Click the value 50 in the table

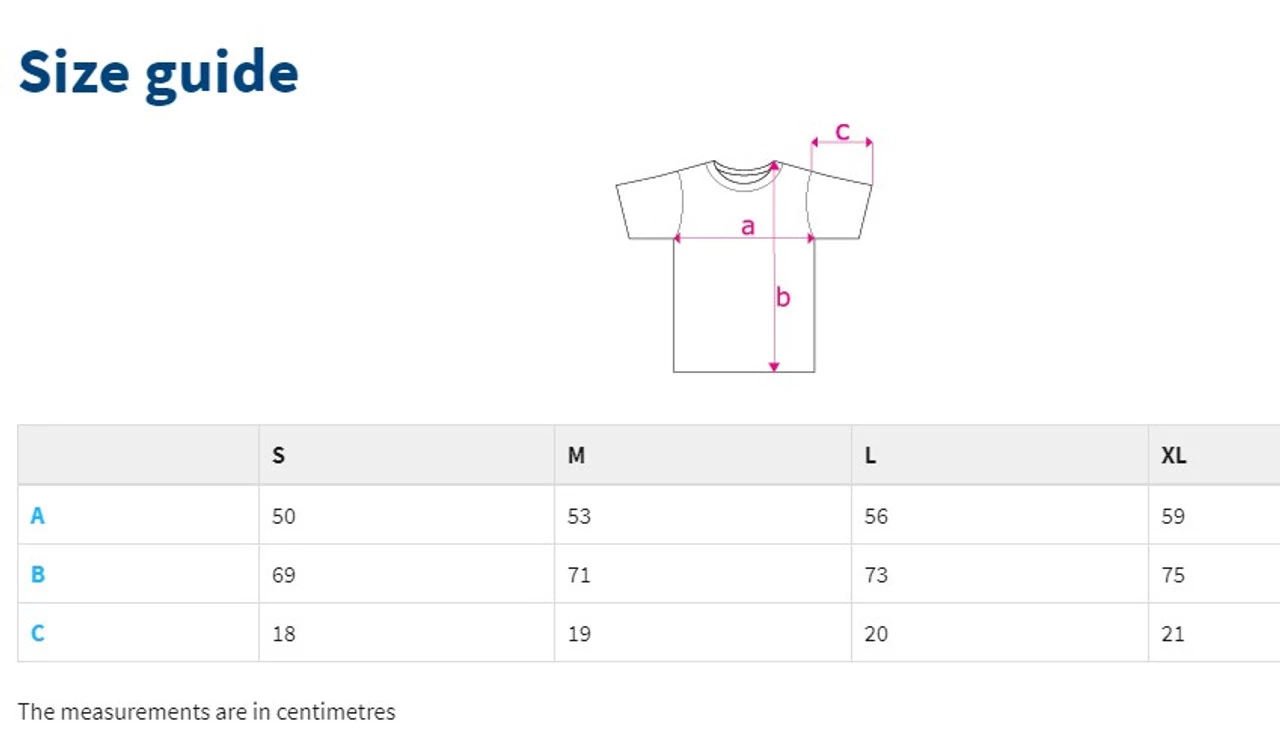pyautogui.click(x=284, y=516)
